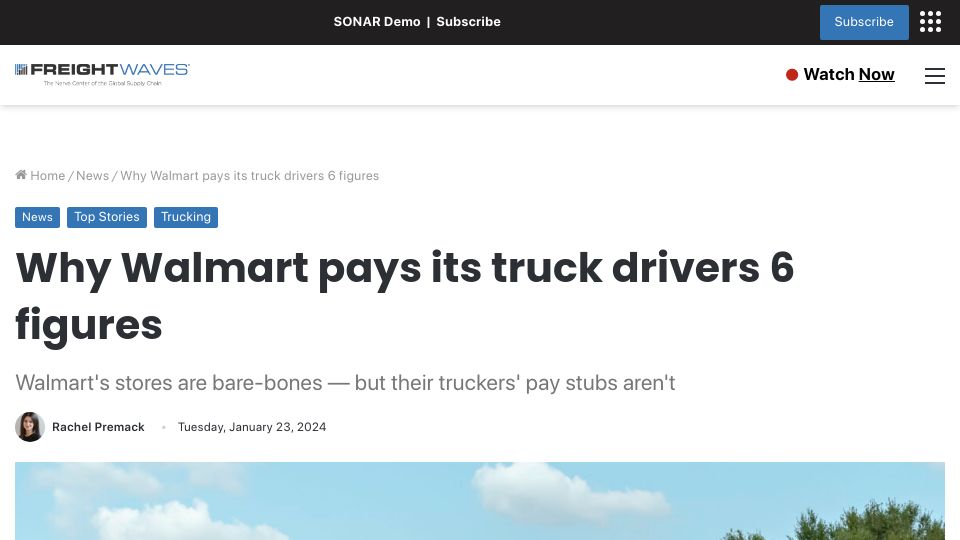The image size is (960, 540).
Task: Click the article subtitle about pay stubs
Action: pyautogui.click(x=345, y=383)
